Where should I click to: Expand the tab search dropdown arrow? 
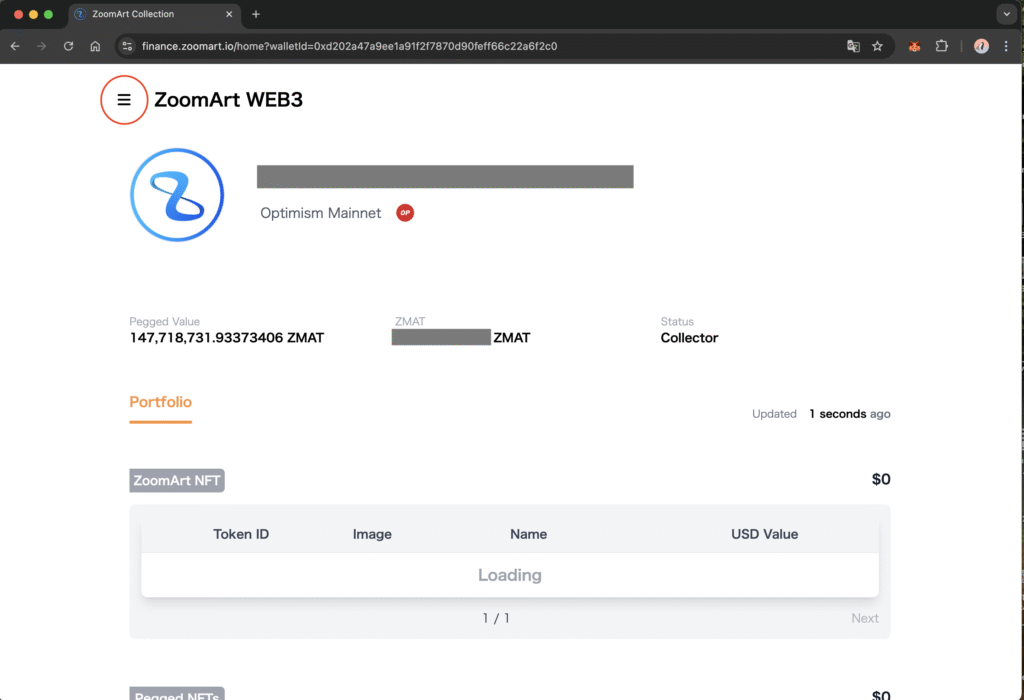[x=1006, y=14]
